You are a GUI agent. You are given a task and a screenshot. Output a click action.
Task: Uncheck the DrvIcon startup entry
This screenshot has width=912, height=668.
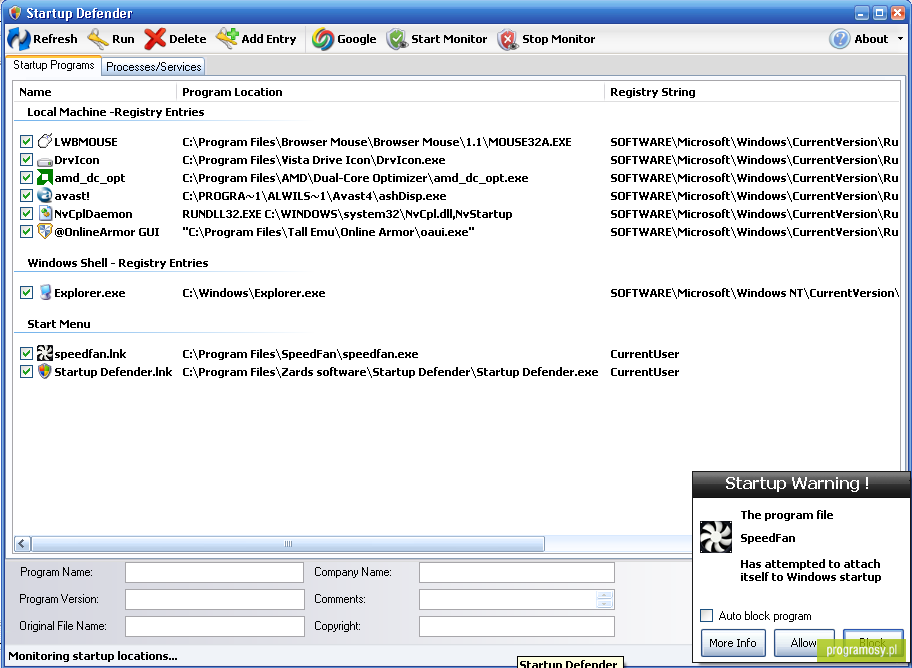[26, 159]
